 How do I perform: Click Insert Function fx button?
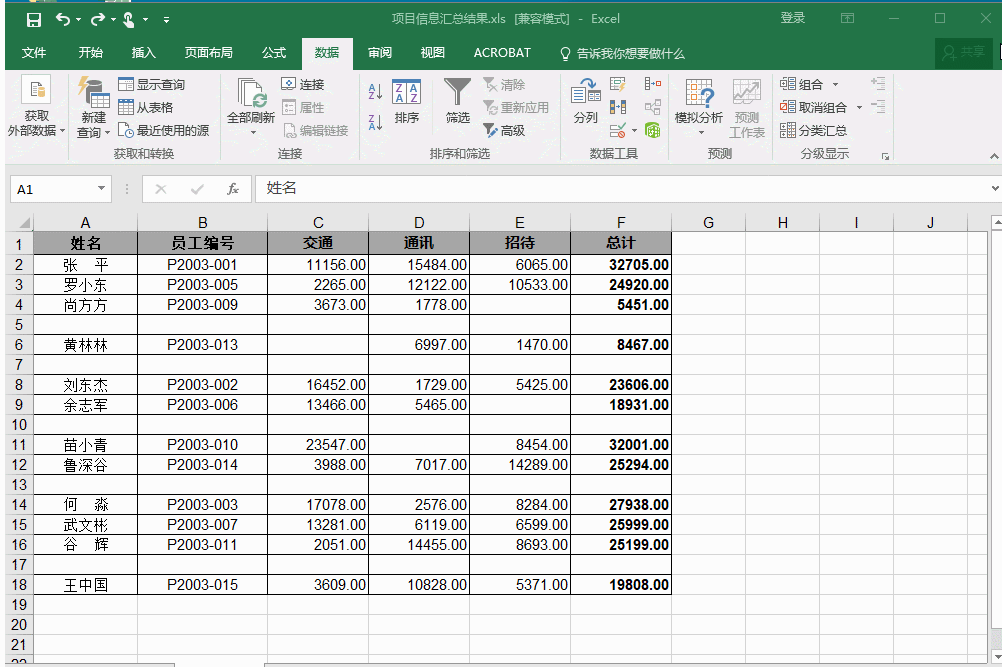233,189
